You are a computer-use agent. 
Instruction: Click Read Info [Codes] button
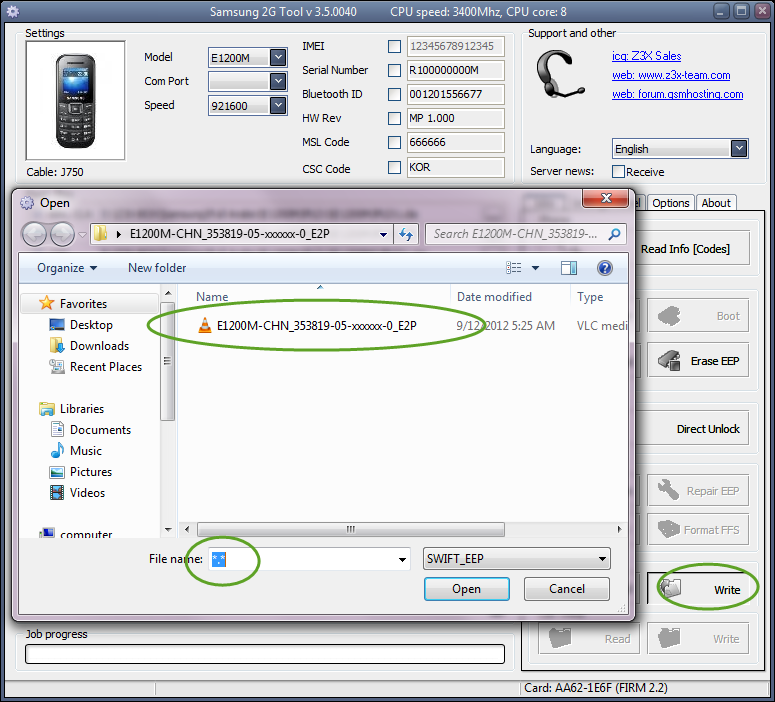coord(685,249)
